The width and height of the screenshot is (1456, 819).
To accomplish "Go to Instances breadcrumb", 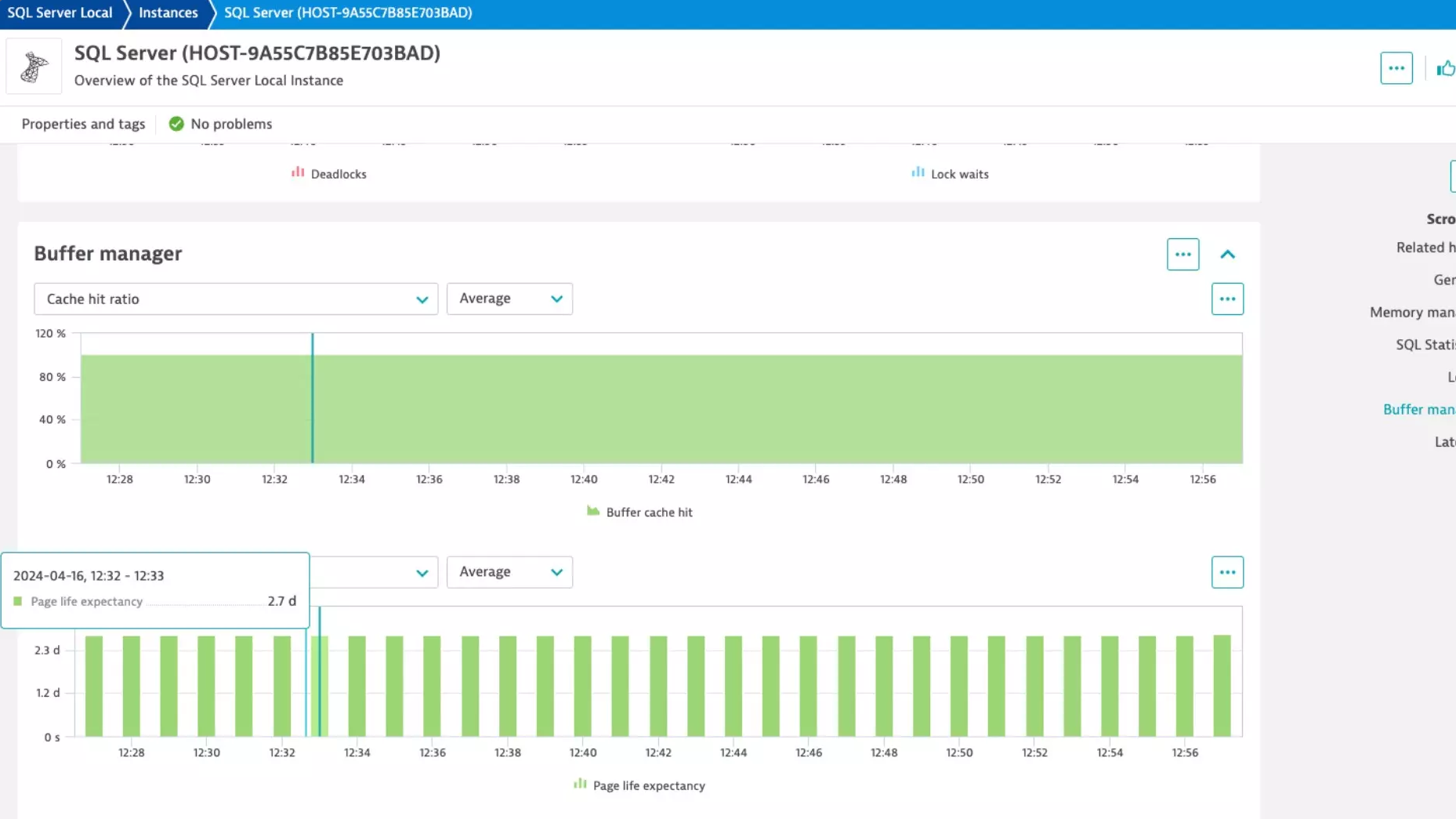I will tap(168, 13).
